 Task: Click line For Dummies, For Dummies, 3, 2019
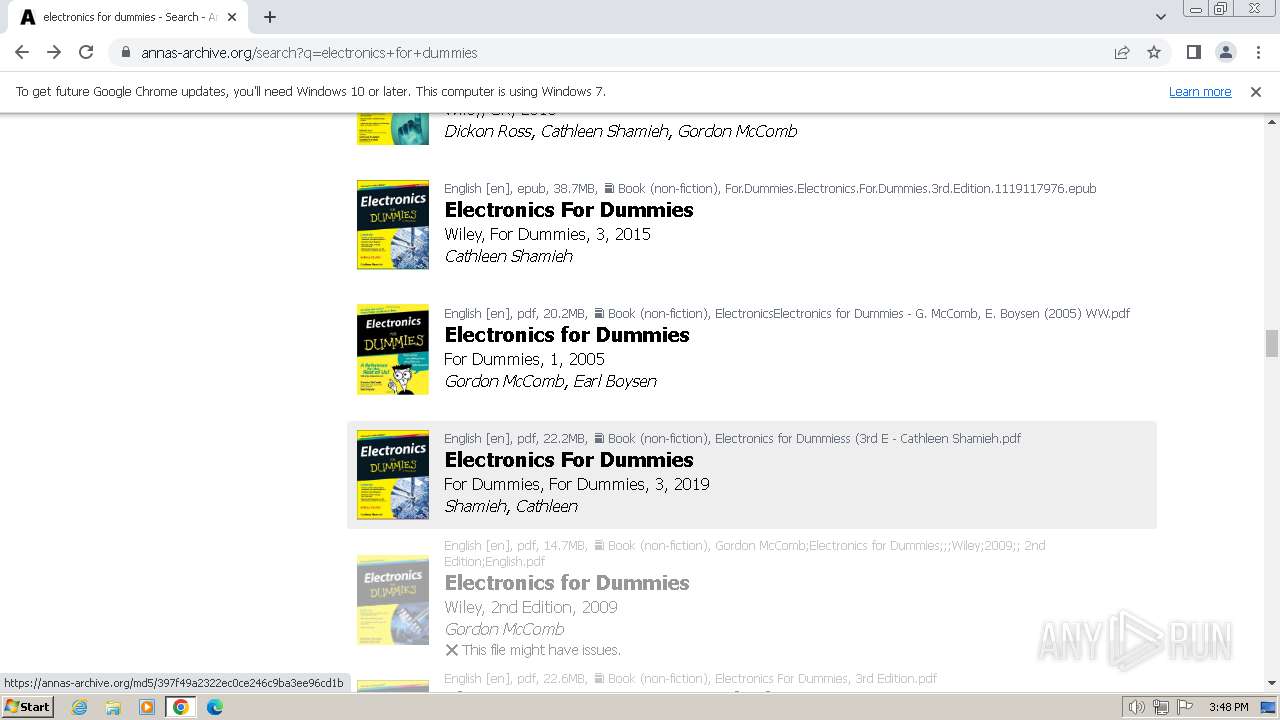577,484
